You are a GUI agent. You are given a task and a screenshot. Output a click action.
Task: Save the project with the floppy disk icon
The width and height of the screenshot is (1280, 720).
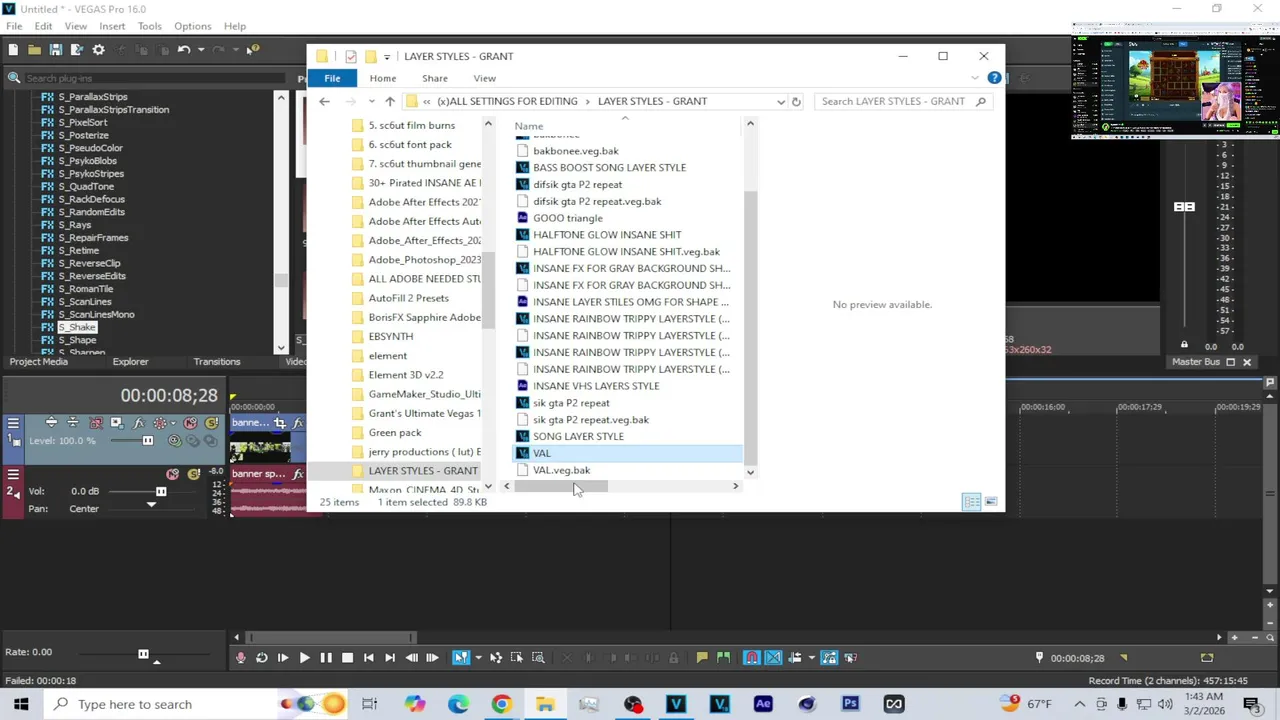pos(56,50)
